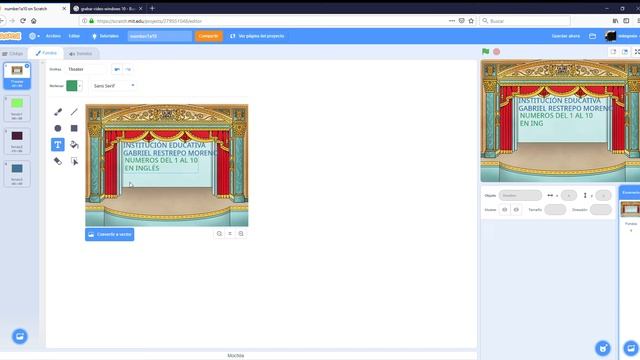This screenshot has width=640, height=360.
Task: Zoom in the paint canvas
Action: pyautogui.click(x=241, y=233)
